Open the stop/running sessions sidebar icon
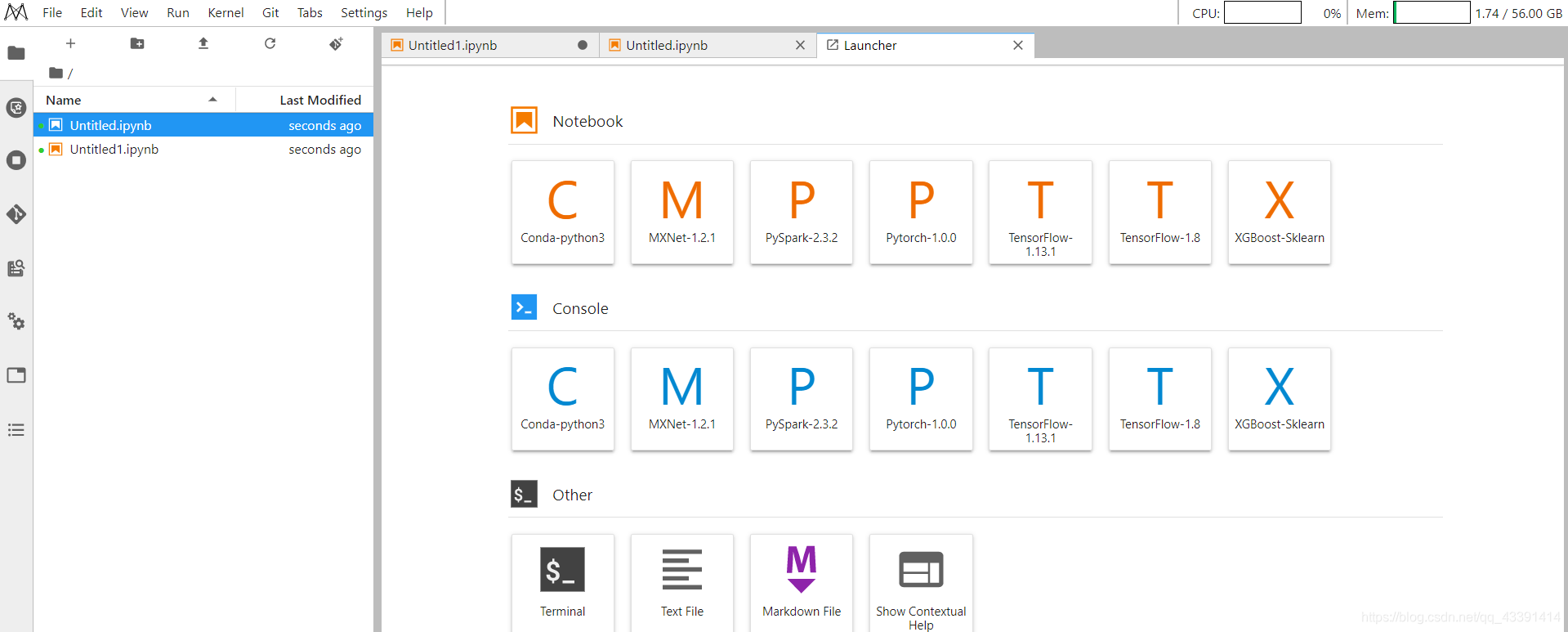The image size is (1568, 632). (x=16, y=160)
